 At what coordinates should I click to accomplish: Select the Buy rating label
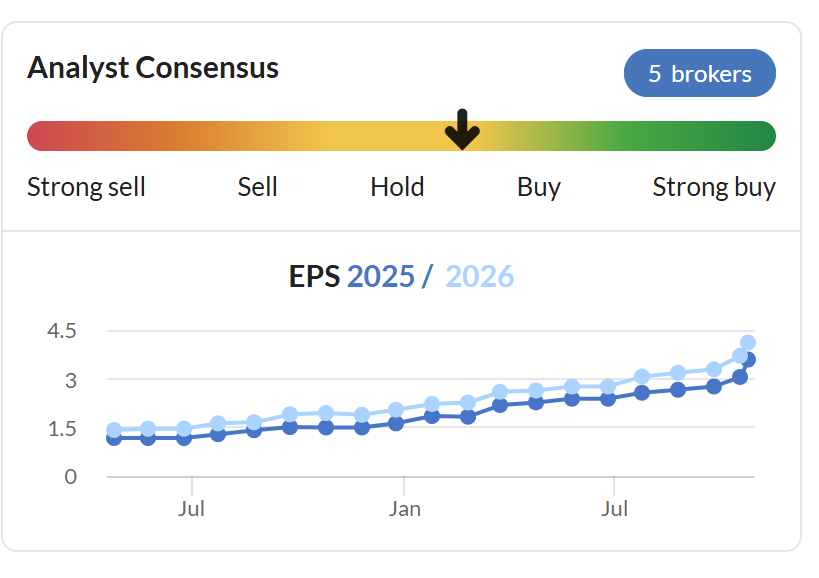coord(539,187)
